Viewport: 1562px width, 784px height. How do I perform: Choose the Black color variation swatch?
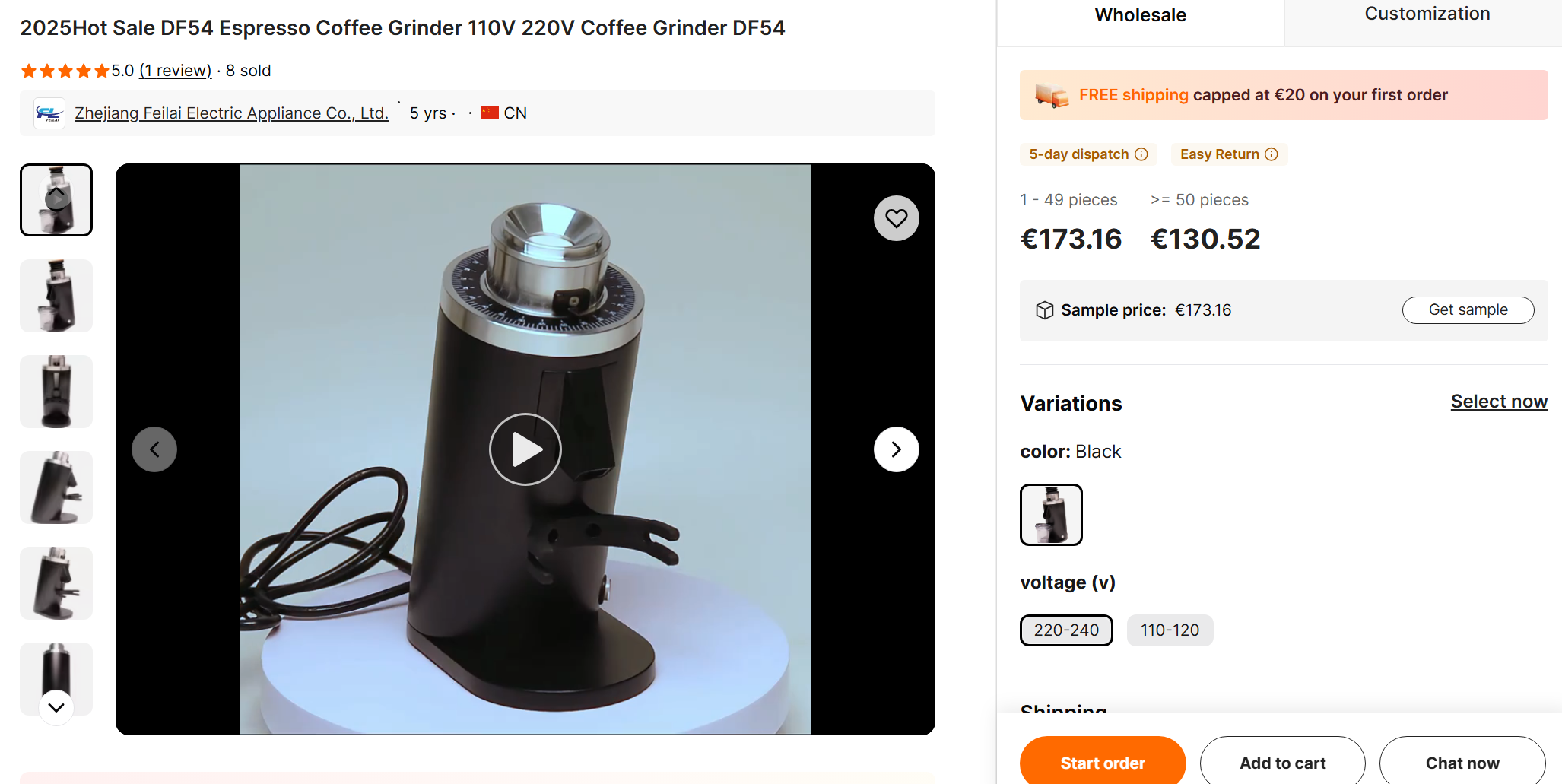tap(1051, 515)
